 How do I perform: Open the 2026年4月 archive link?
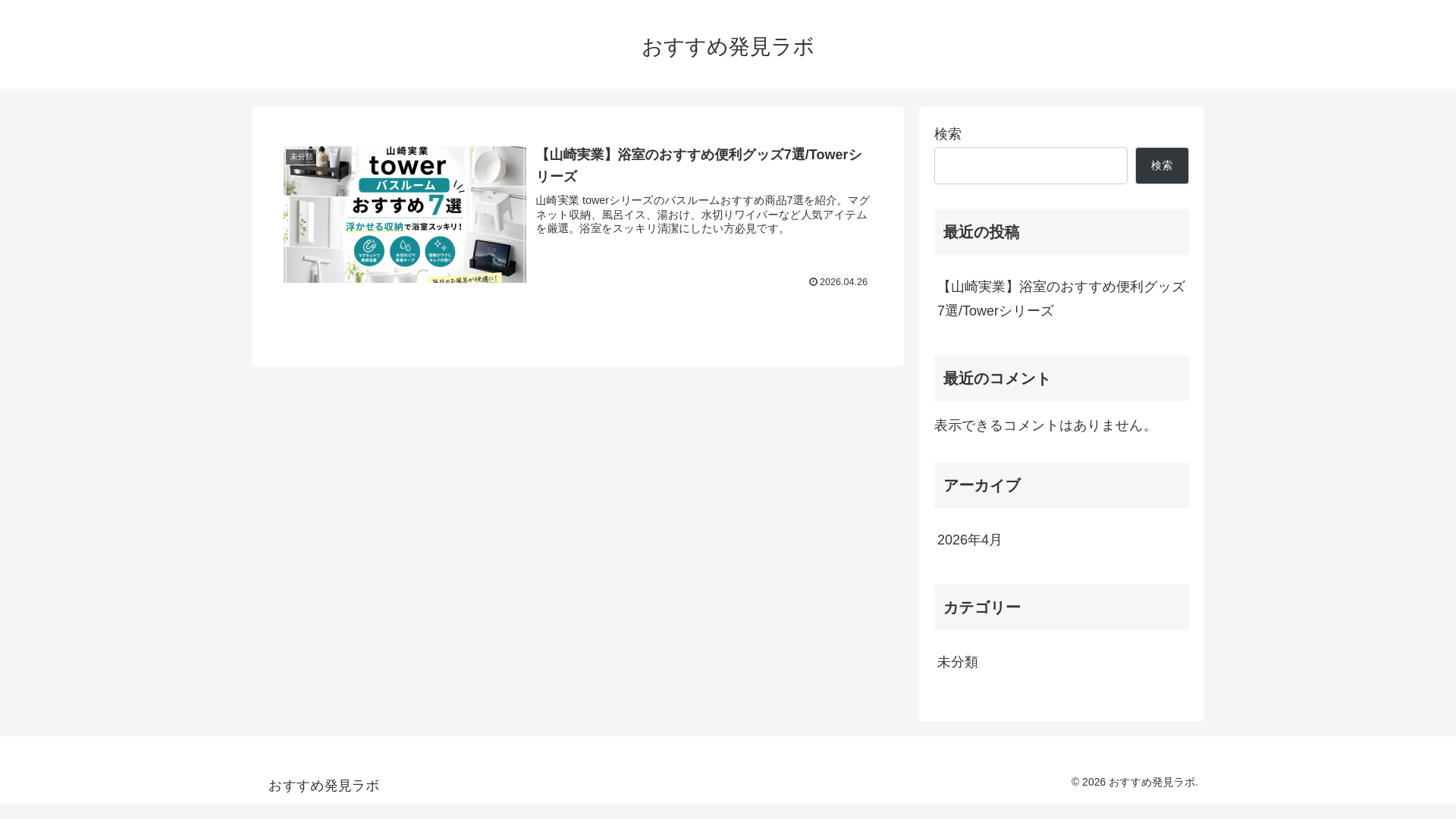click(969, 540)
